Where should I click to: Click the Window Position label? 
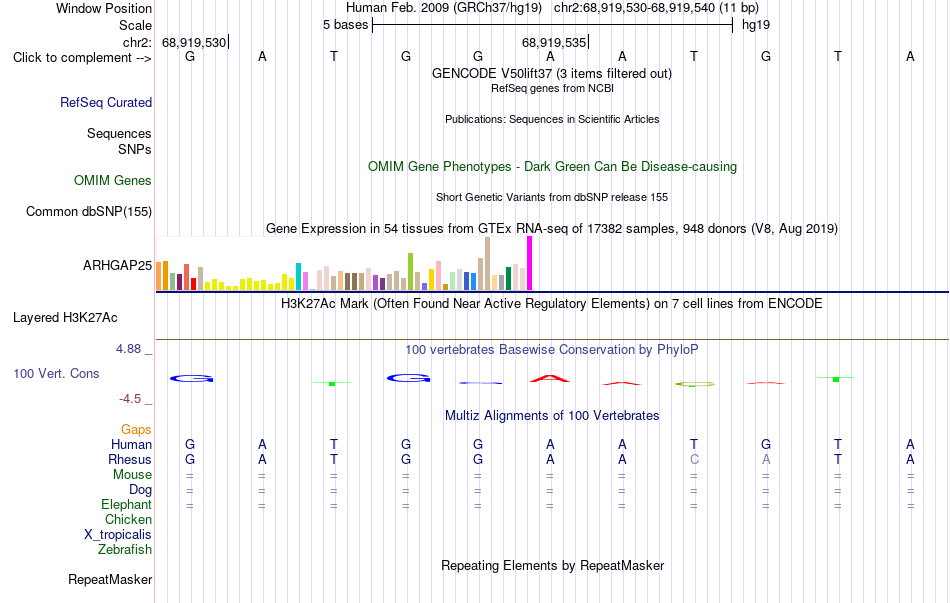click(x=104, y=8)
